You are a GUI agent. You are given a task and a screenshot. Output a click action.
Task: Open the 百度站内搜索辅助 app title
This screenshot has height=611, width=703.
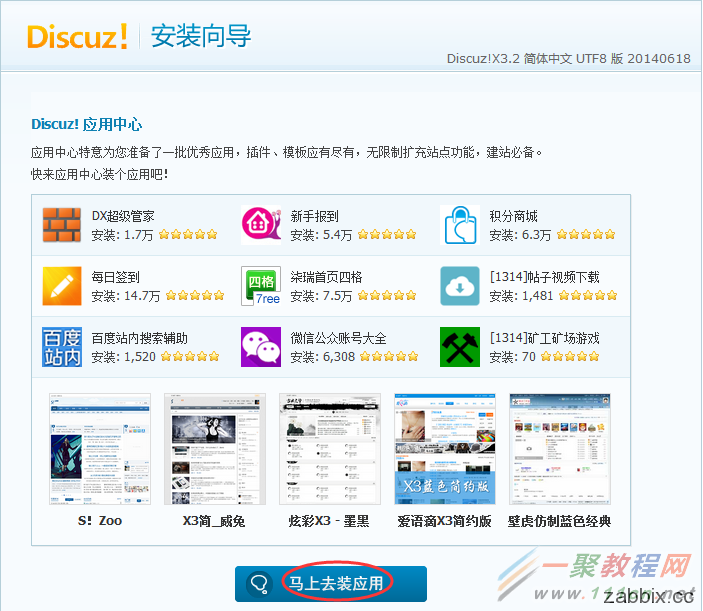[139, 338]
